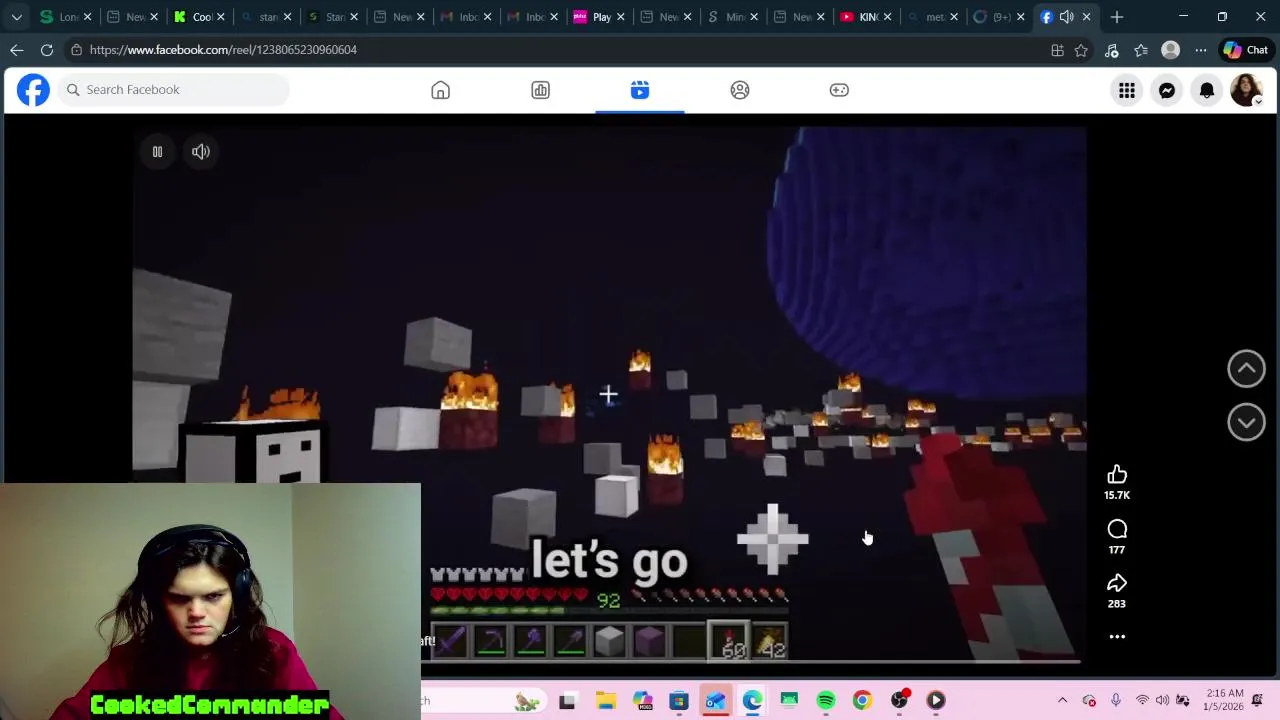Image resolution: width=1280 pixels, height=720 pixels.
Task: Share the reel
Action: coord(1117,583)
